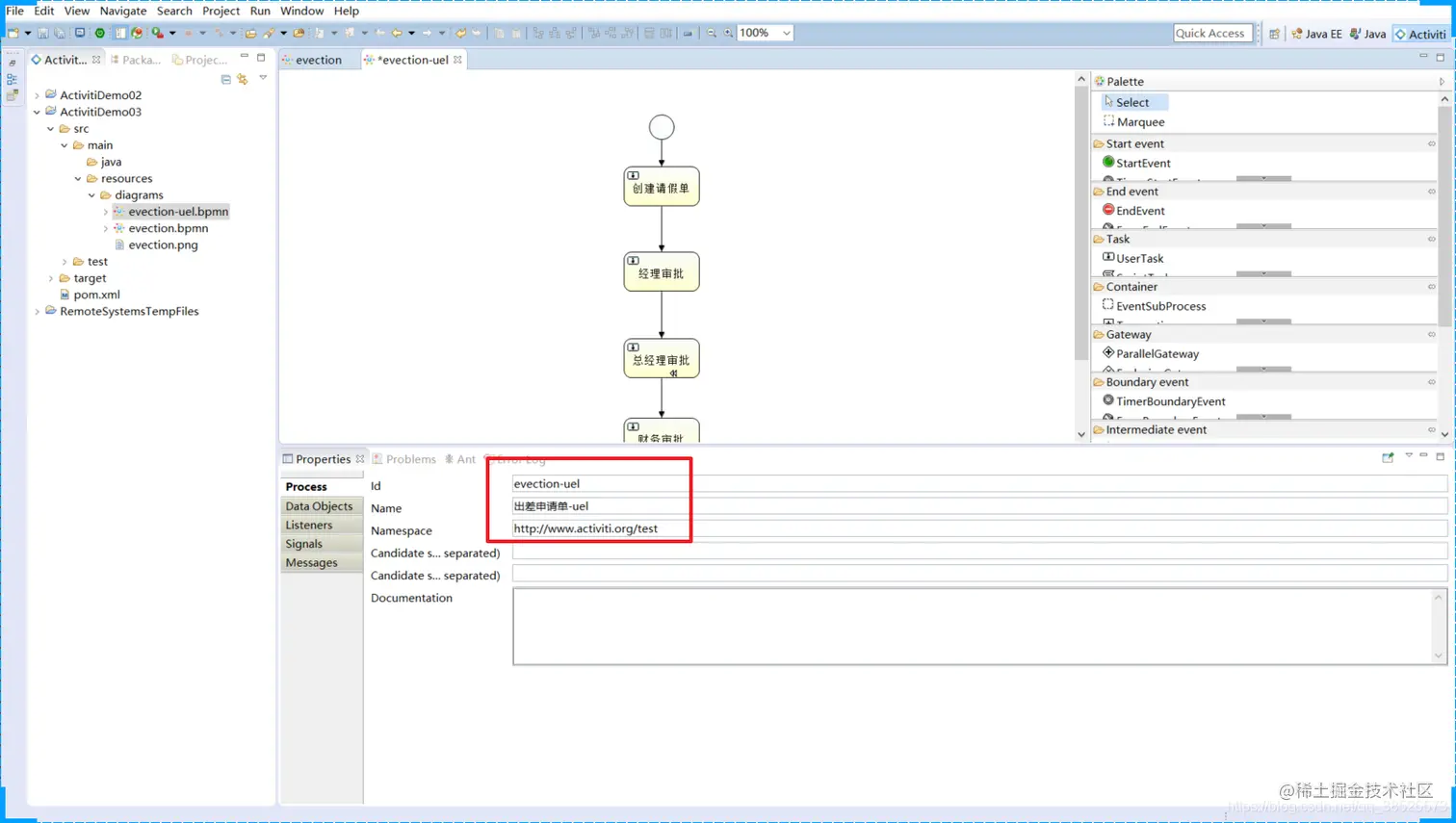This screenshot has height=823, width=1456.
Task: Open the Project menu
Action: pos(221,11)
